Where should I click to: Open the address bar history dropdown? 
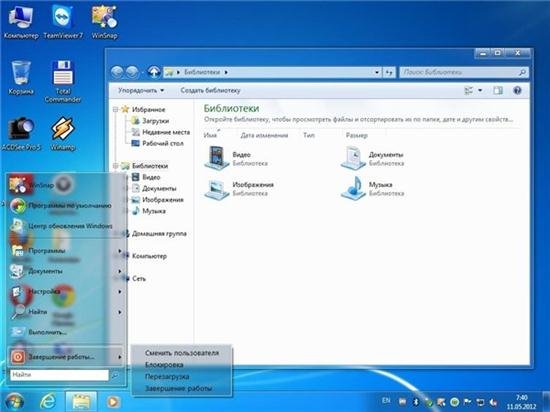pos(377,72)
